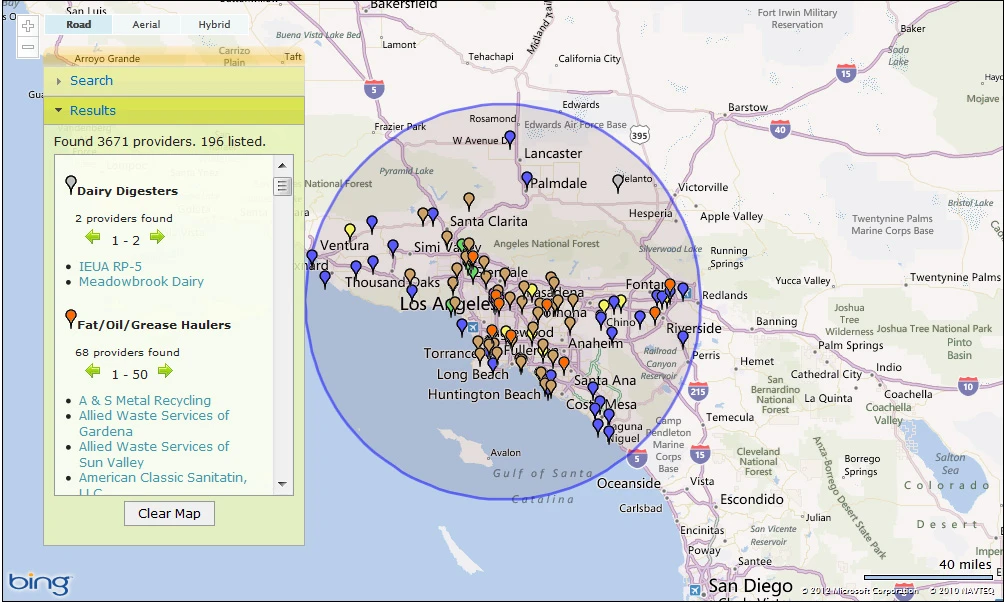Open the Meadowbrook Dairy provider link
The image size is (1005, 602).
tap(141, 282)
